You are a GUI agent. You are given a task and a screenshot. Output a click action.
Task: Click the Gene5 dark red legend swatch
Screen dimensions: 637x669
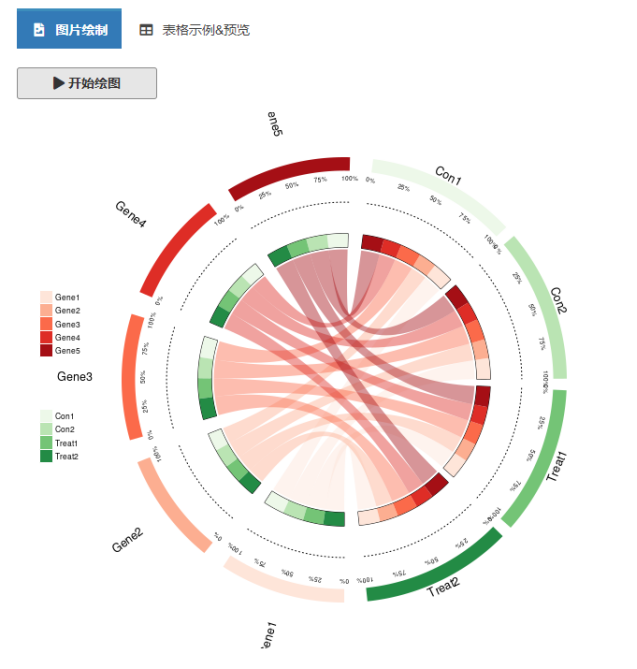click(46, 351)
